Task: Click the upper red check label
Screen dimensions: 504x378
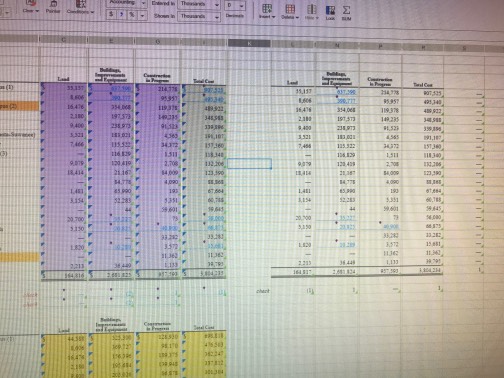Action: (30, 295)
